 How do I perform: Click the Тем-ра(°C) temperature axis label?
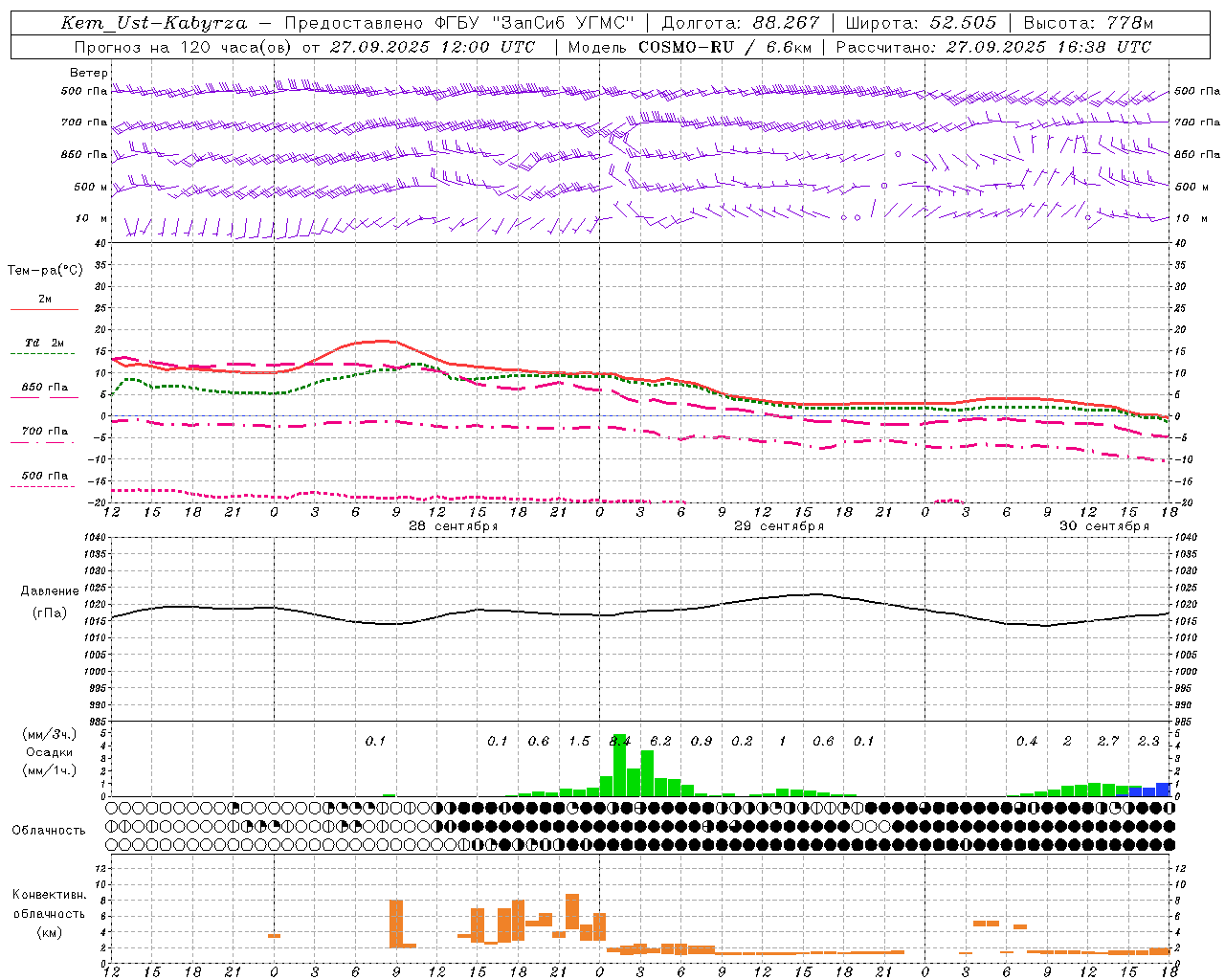(x=45, y=271)
